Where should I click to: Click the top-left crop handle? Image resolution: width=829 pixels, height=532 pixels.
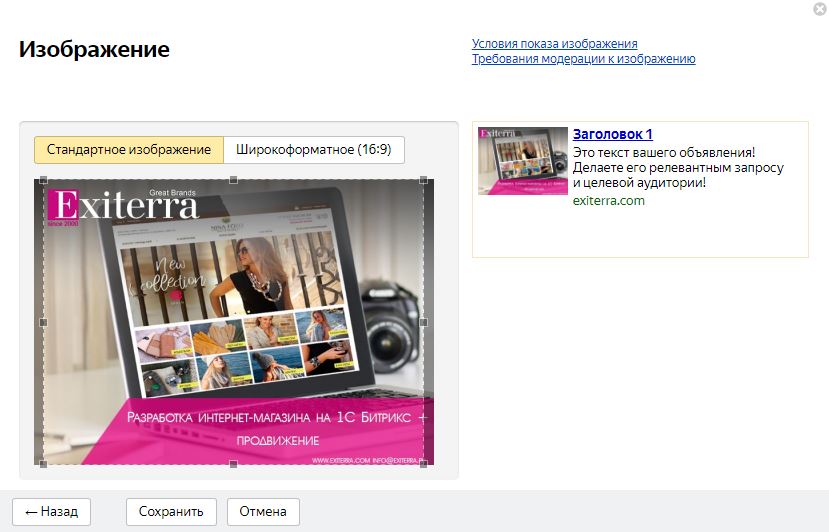(42, 181)
